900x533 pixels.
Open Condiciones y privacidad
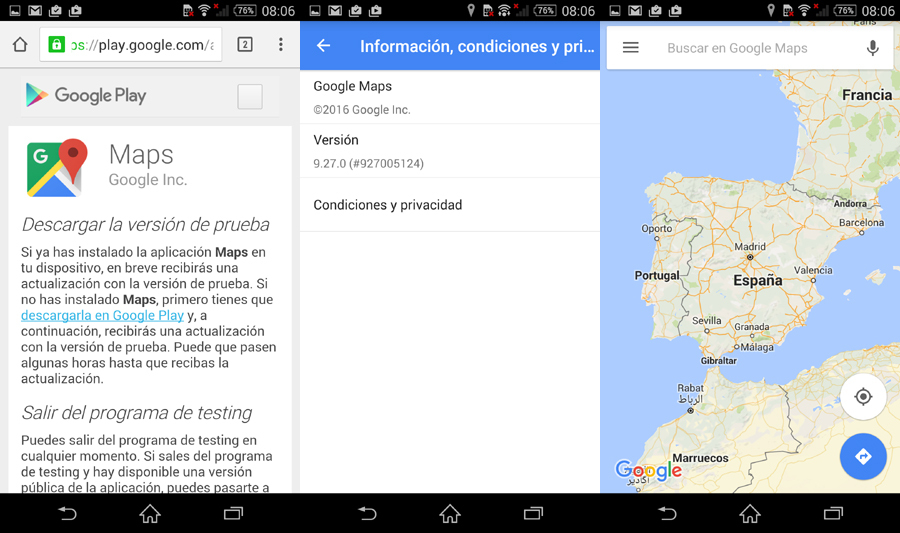coord(450,205)
